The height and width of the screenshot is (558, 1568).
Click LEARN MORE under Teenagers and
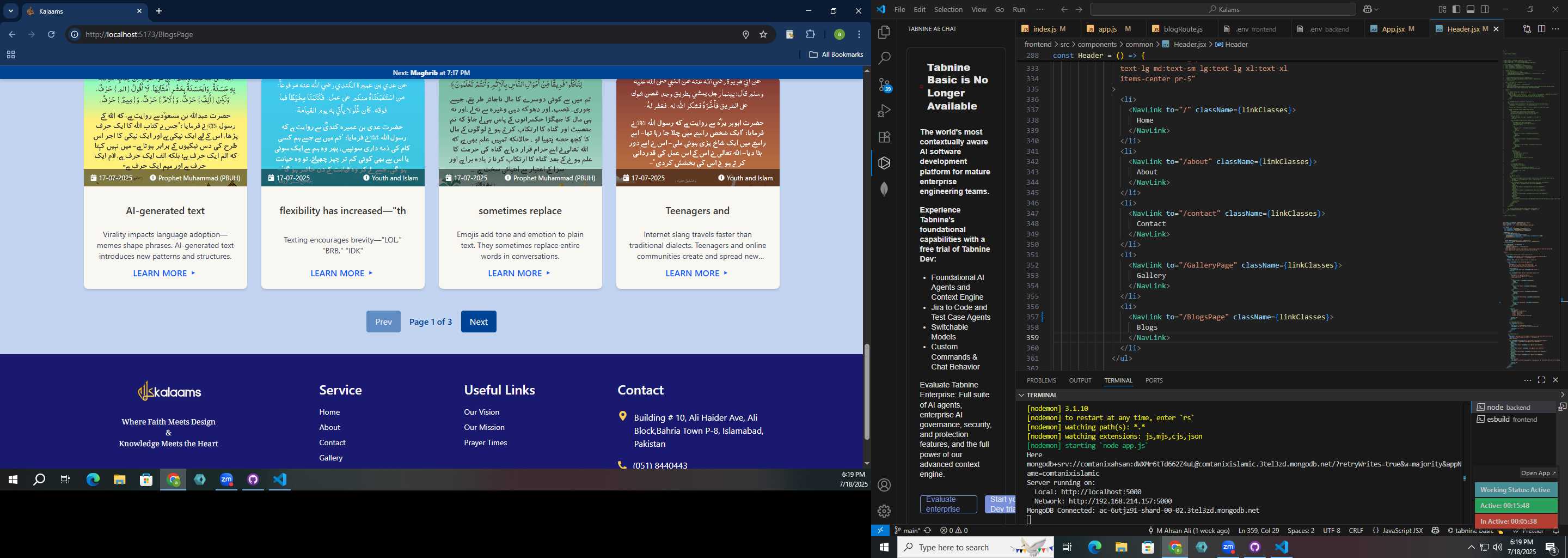[x=697, y=274]
